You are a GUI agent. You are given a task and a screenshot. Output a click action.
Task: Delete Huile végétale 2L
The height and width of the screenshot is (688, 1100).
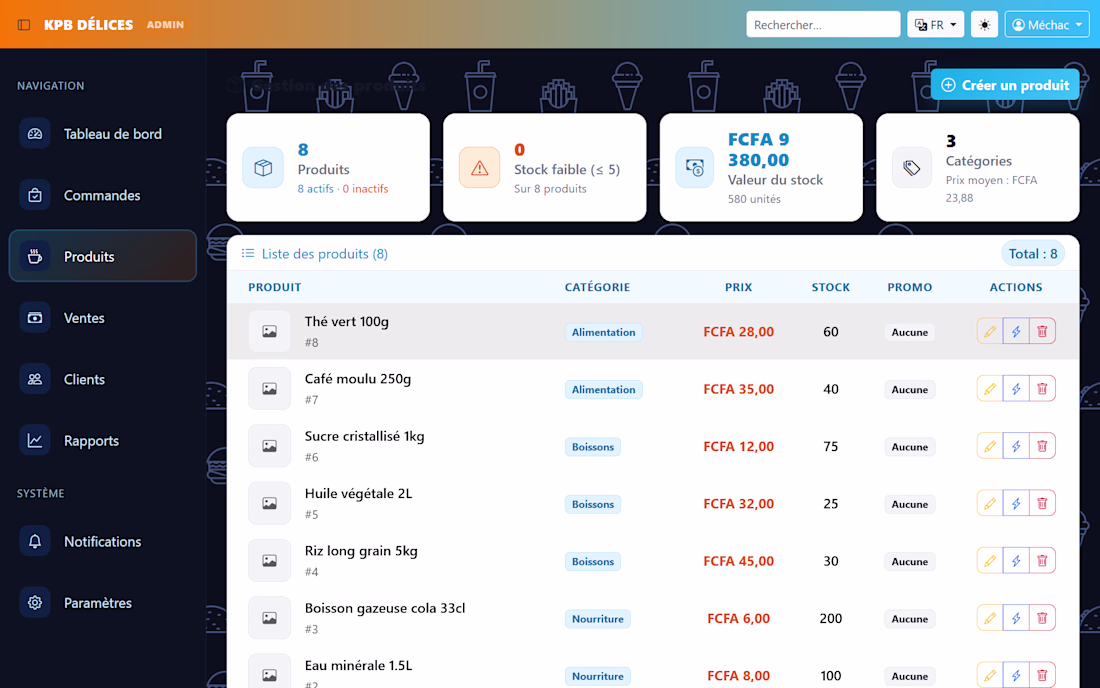point(1042,503)
